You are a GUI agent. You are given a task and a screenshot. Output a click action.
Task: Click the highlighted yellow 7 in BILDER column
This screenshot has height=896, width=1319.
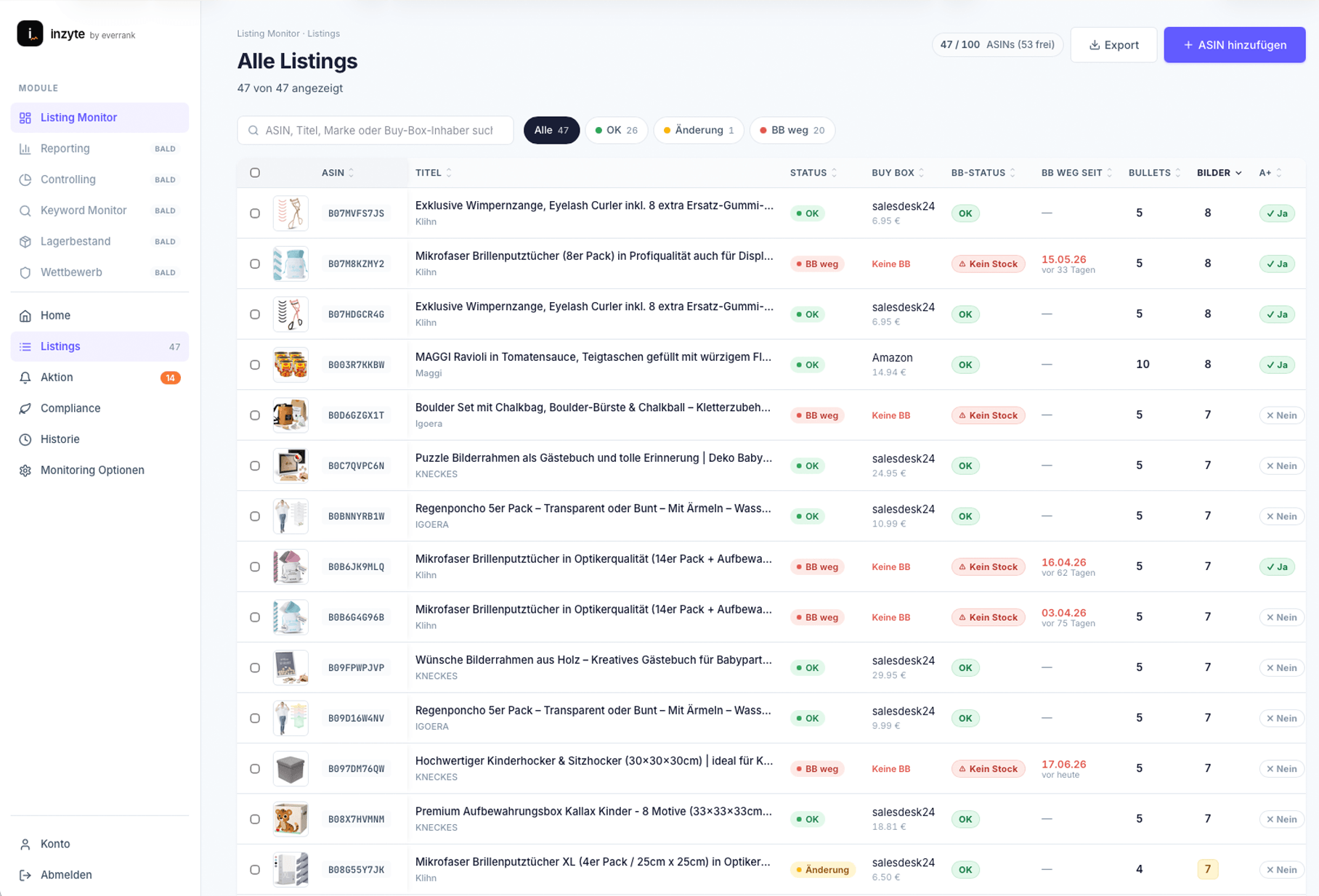click(x=1207, y=869)
